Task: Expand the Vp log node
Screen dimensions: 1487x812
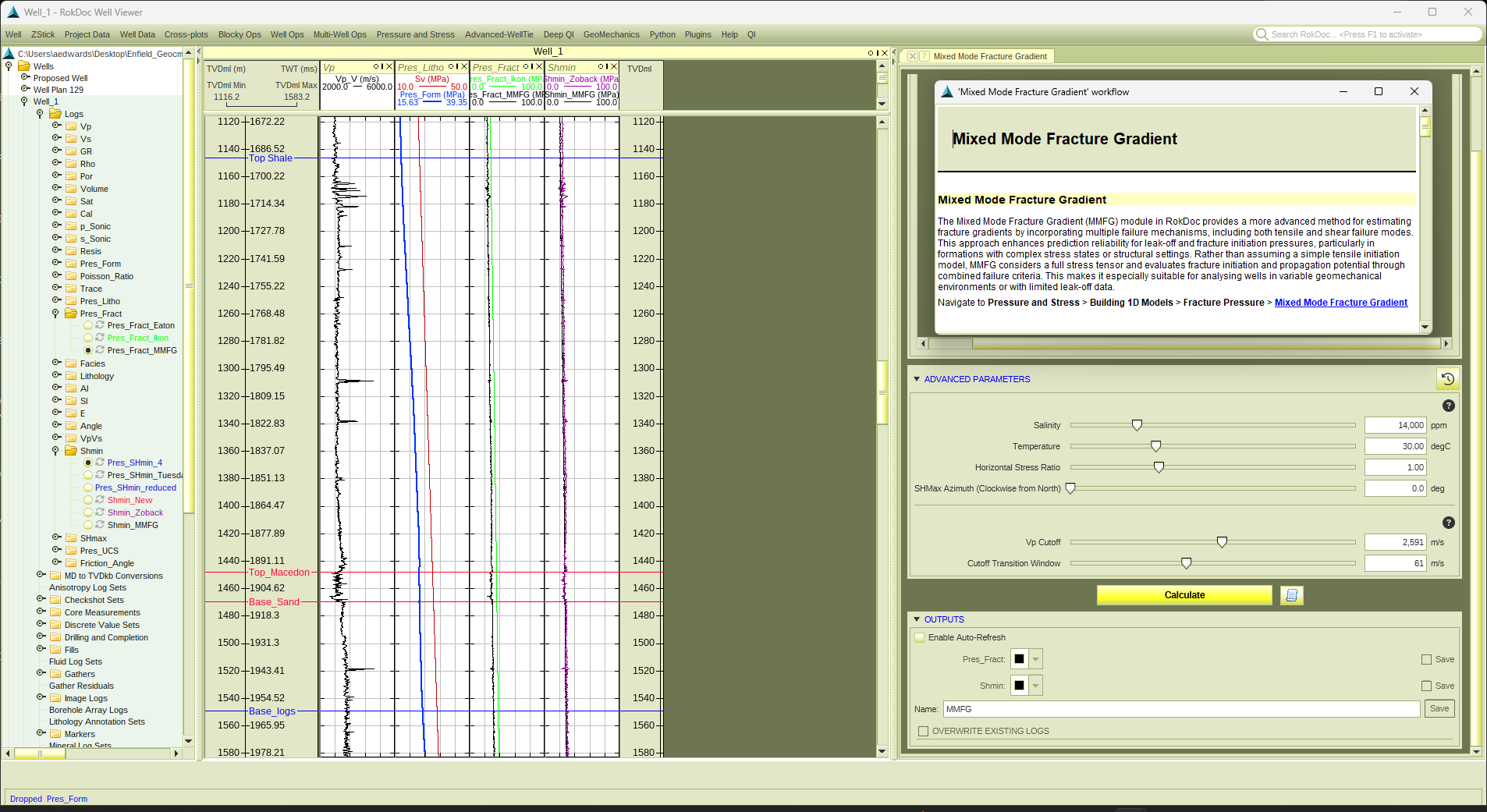Action: [x=56, y=126]
